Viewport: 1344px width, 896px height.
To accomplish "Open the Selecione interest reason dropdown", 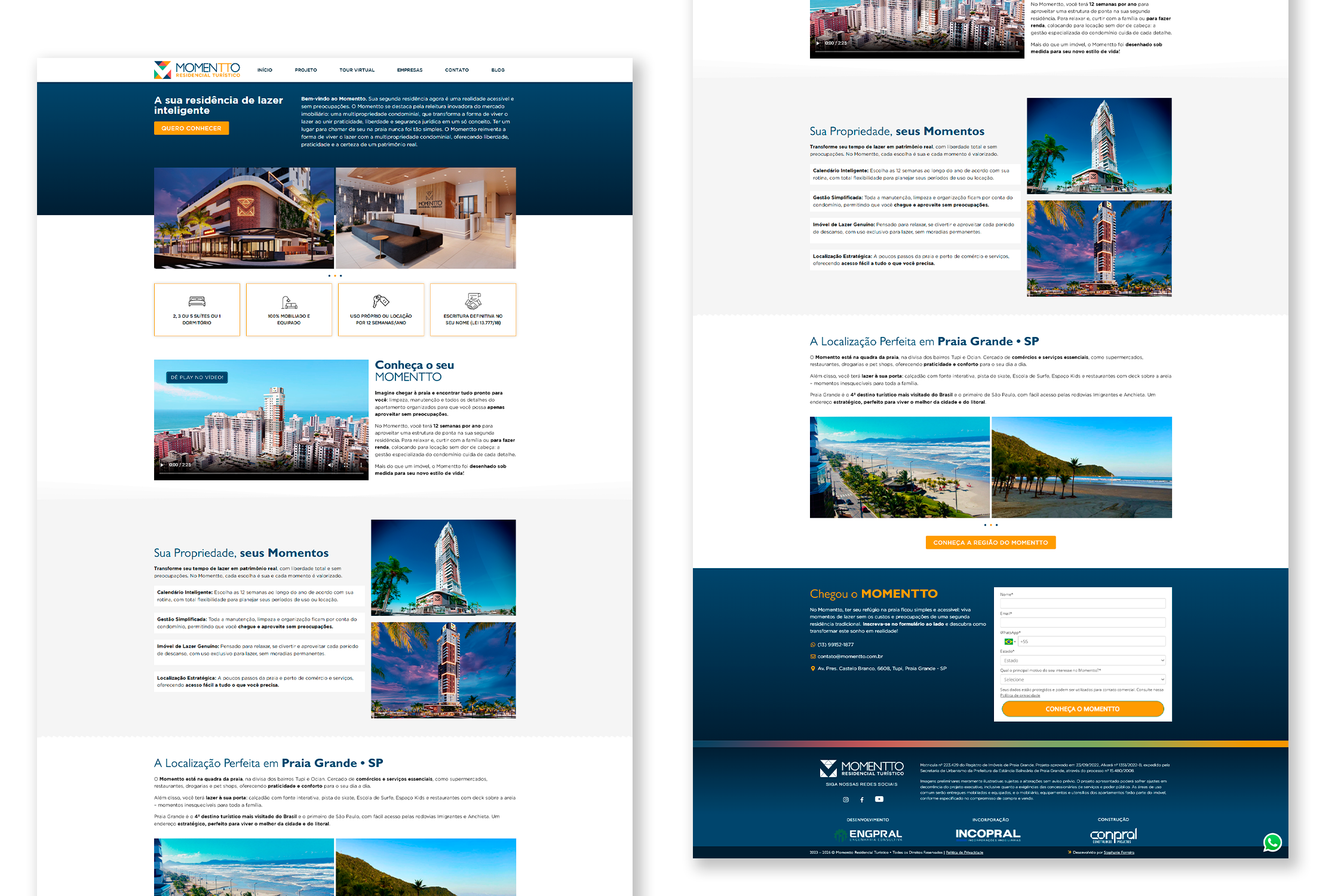I will (1082, 679).
